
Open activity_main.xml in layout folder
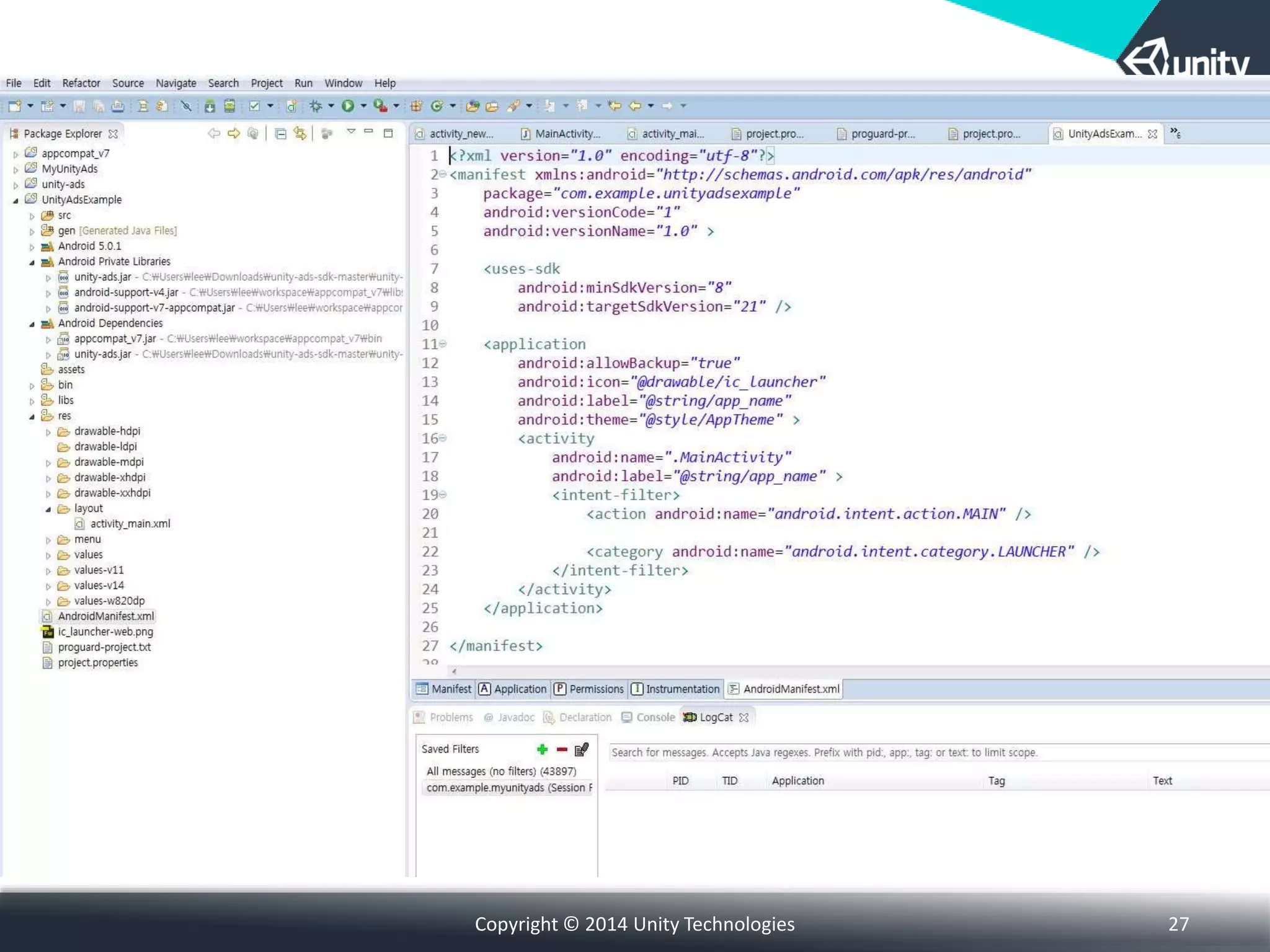[130, 524]
